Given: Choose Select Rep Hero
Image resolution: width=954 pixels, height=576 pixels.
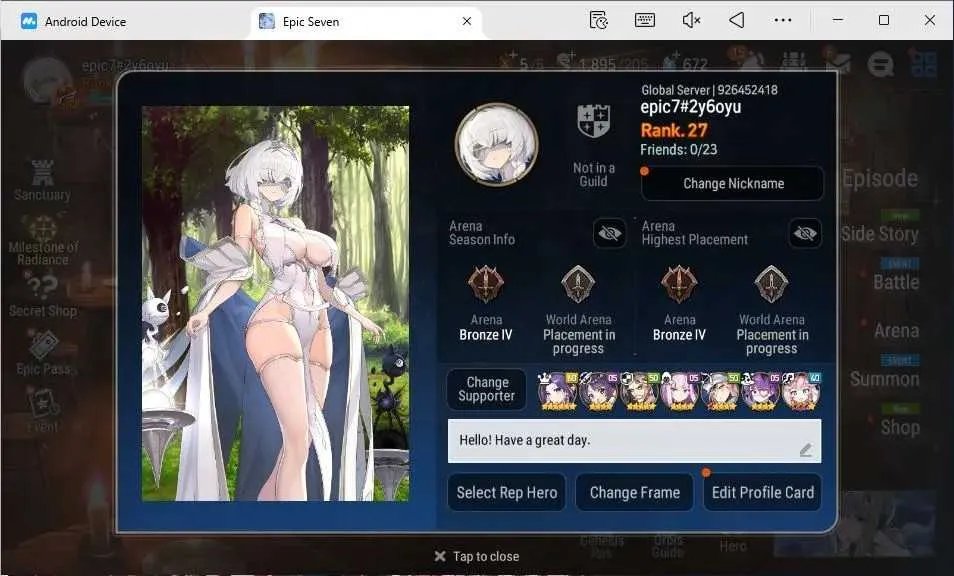Looking at the screenshot, I should click(x=507, y=492).
